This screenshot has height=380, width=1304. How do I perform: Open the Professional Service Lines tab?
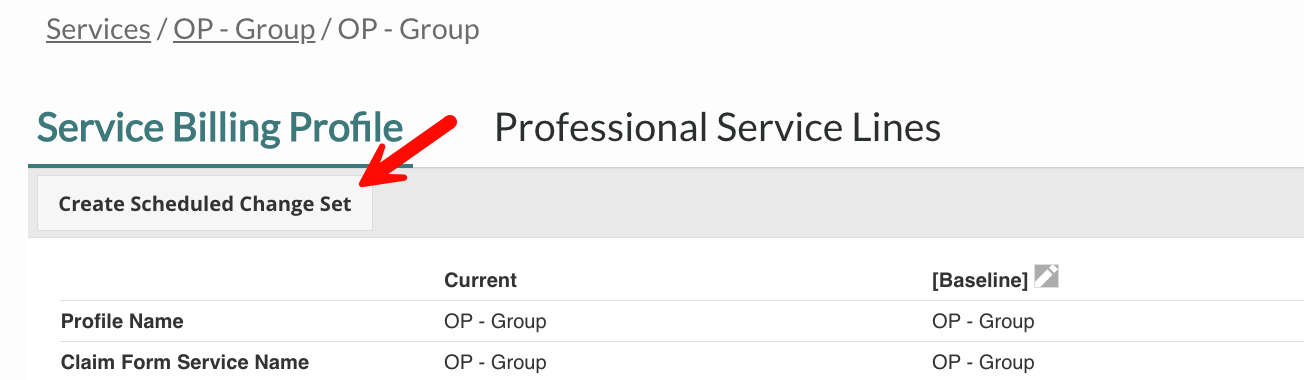(x=717, y=128)
